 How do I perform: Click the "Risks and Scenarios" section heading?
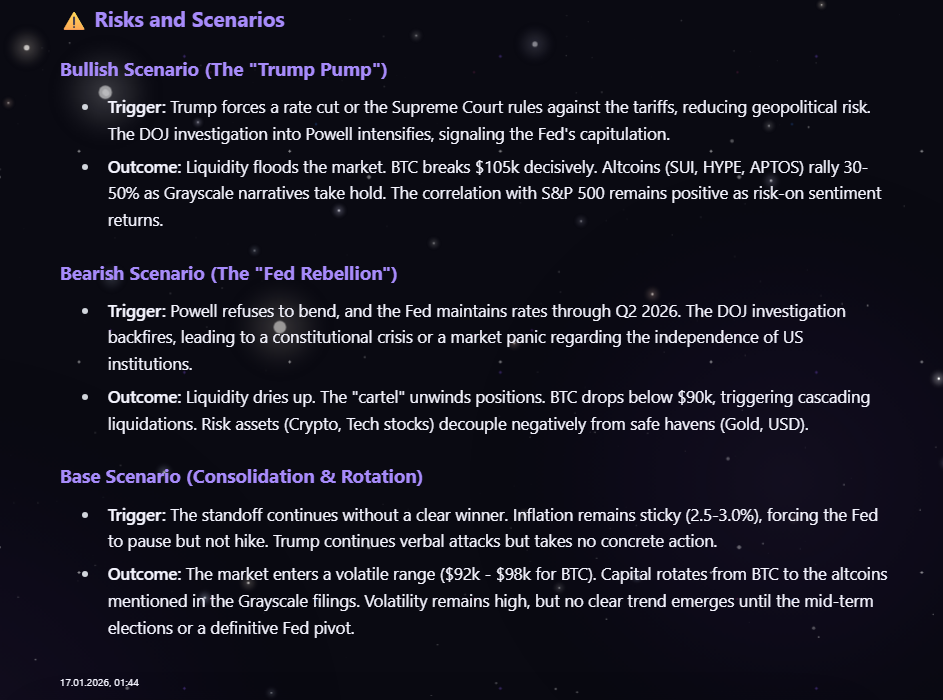coord(189,20)
